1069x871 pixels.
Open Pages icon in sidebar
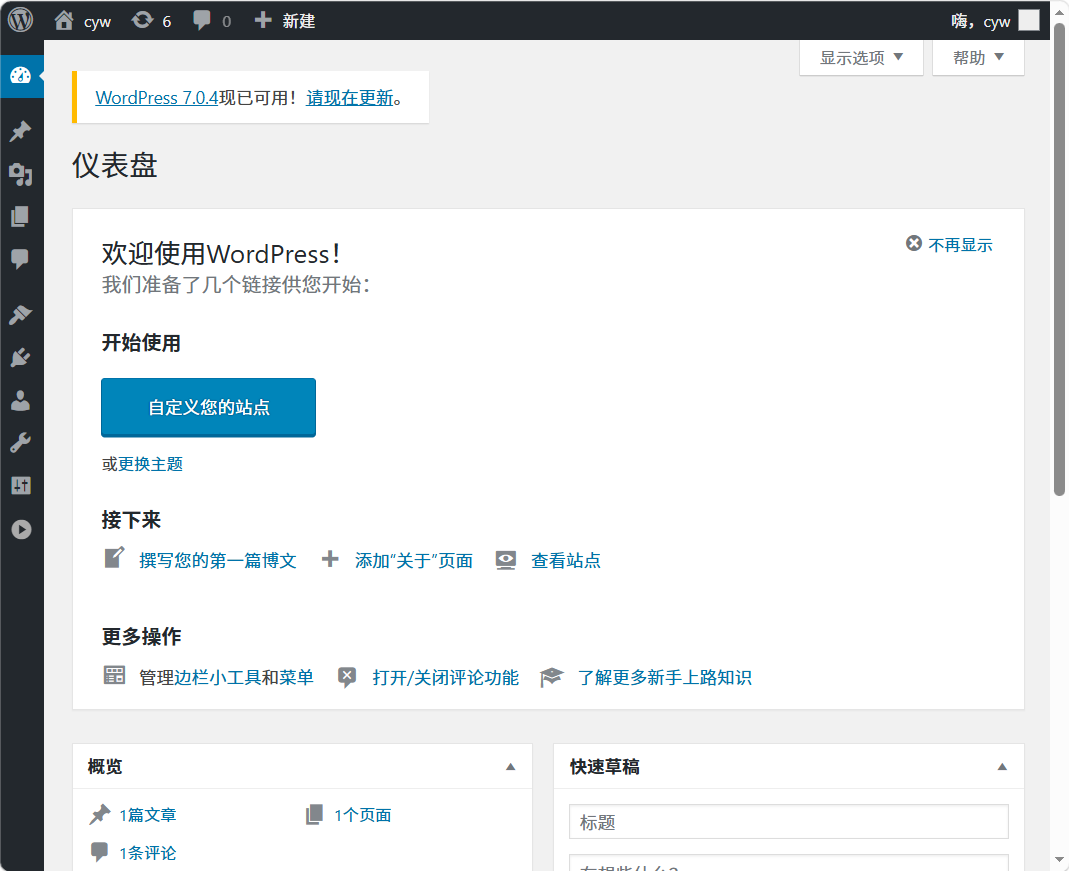20,217
